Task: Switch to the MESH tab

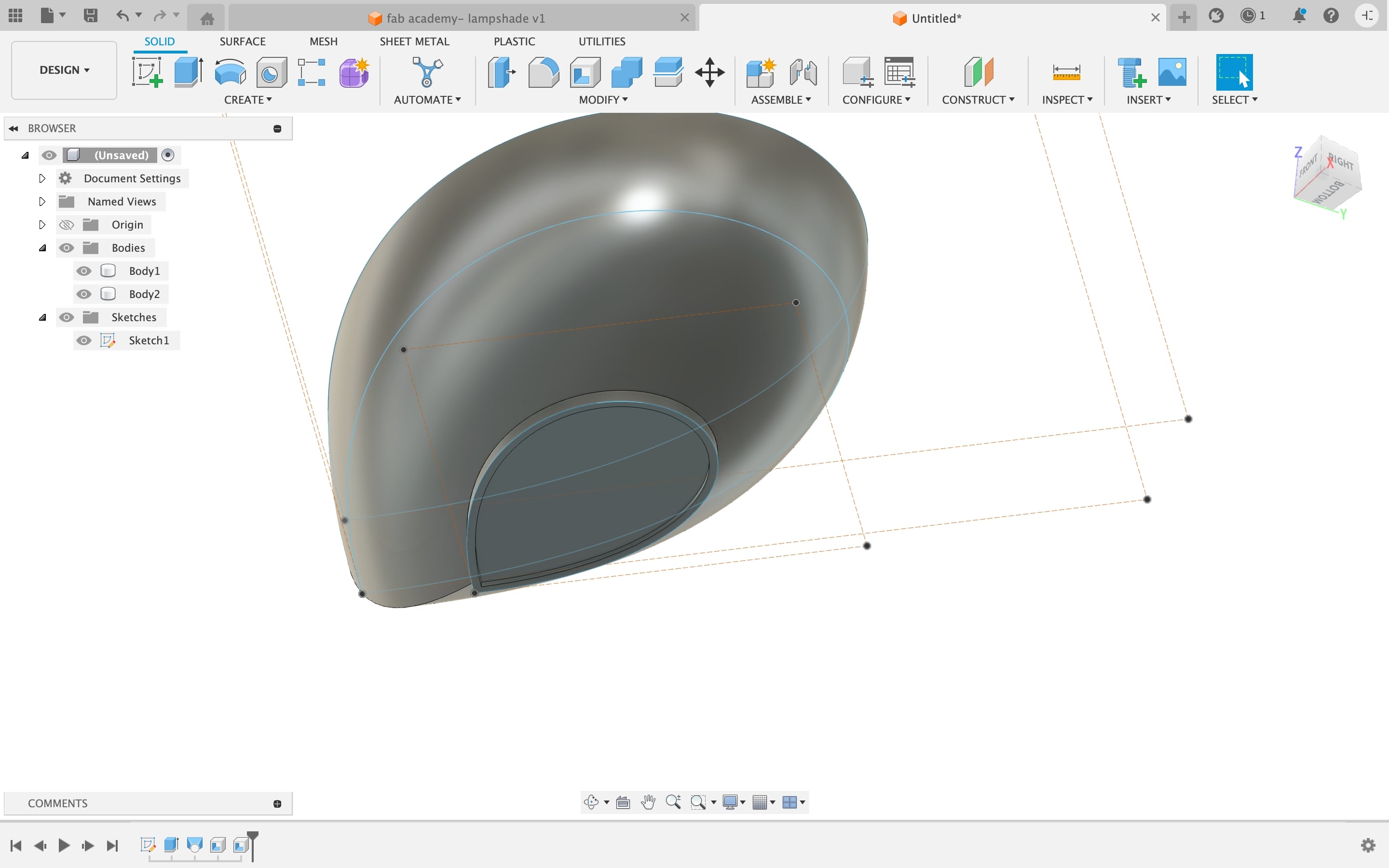Action: (323, 41)
